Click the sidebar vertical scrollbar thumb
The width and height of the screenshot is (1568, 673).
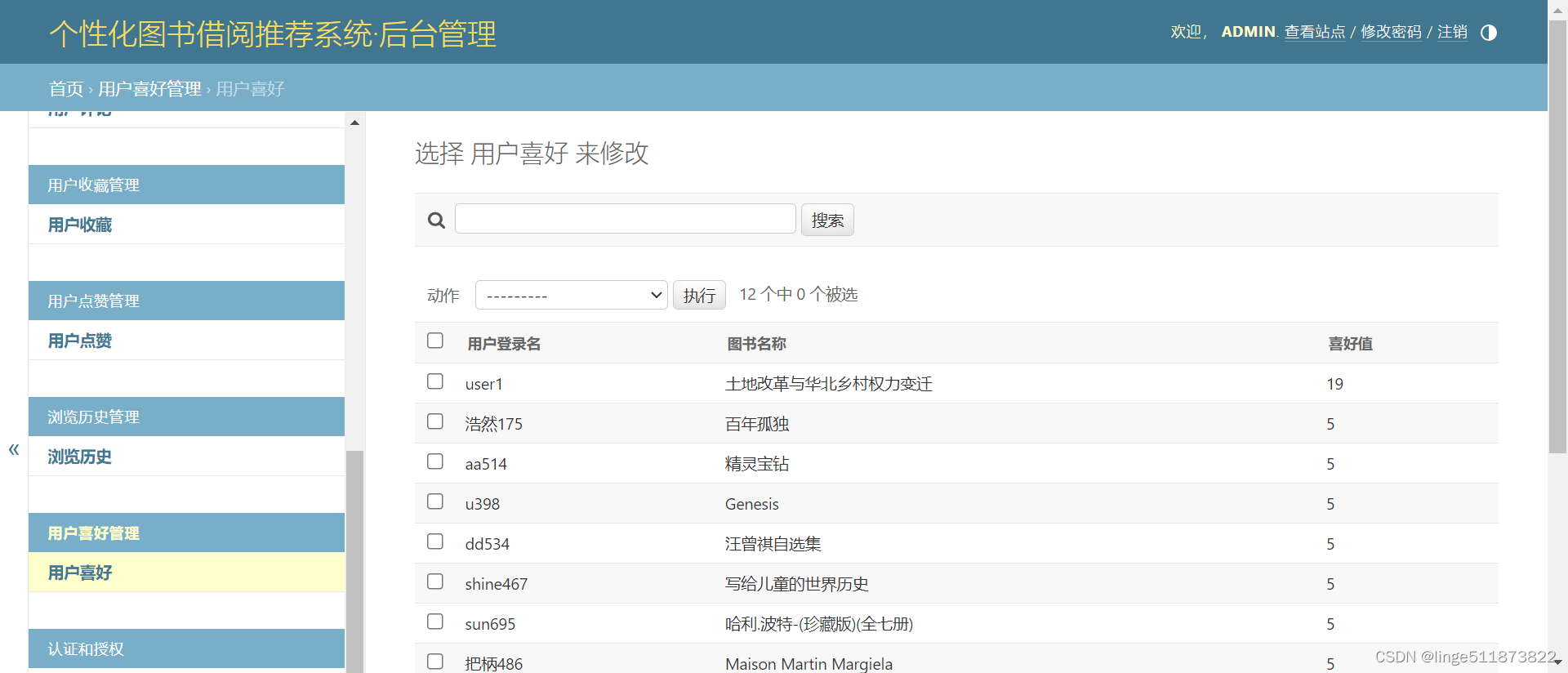click(x=354, y=562)
